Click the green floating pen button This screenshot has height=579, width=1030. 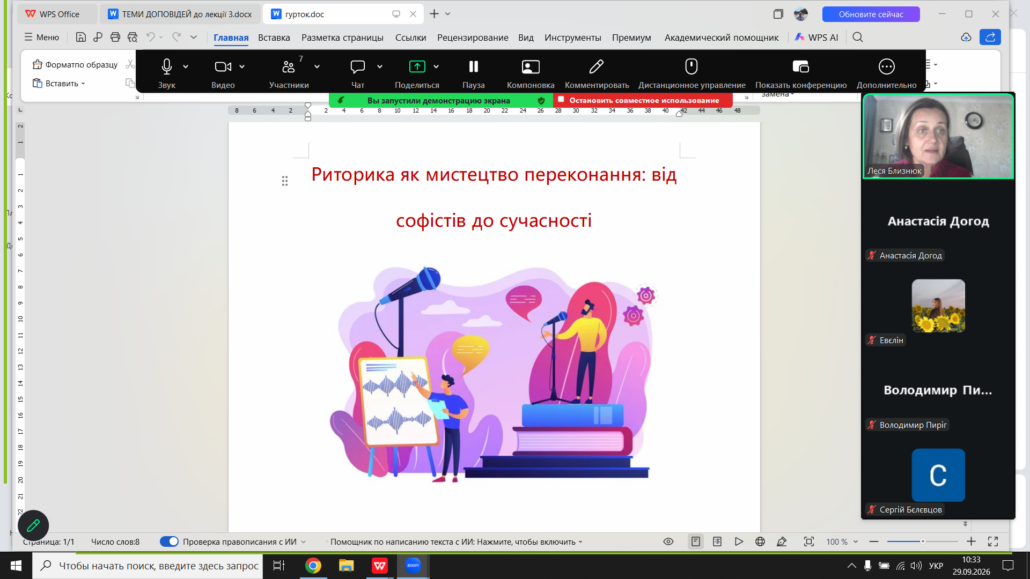33,525
